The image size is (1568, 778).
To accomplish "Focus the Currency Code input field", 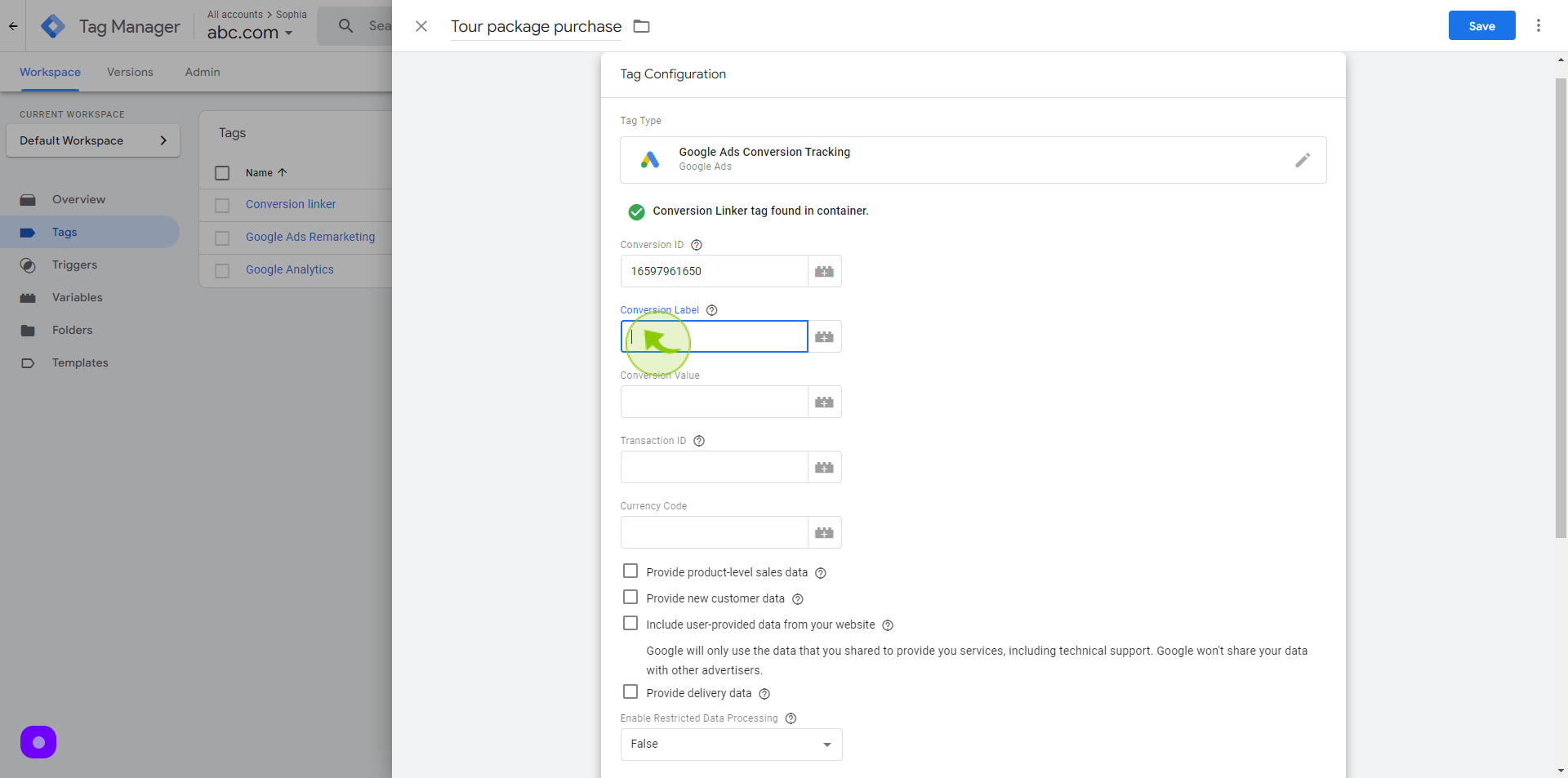I will [x=714, y=532].
